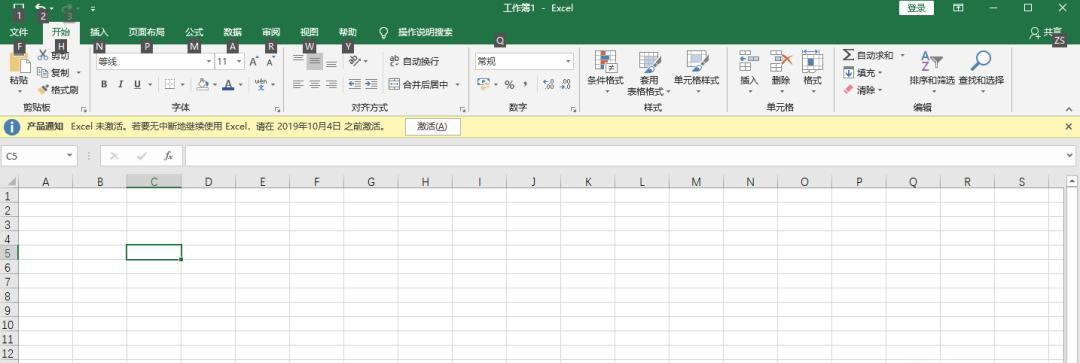1080x363 pixels.
Task: Toggle Wrap Text (自动换行)
Action: click(x=414, y=61)
